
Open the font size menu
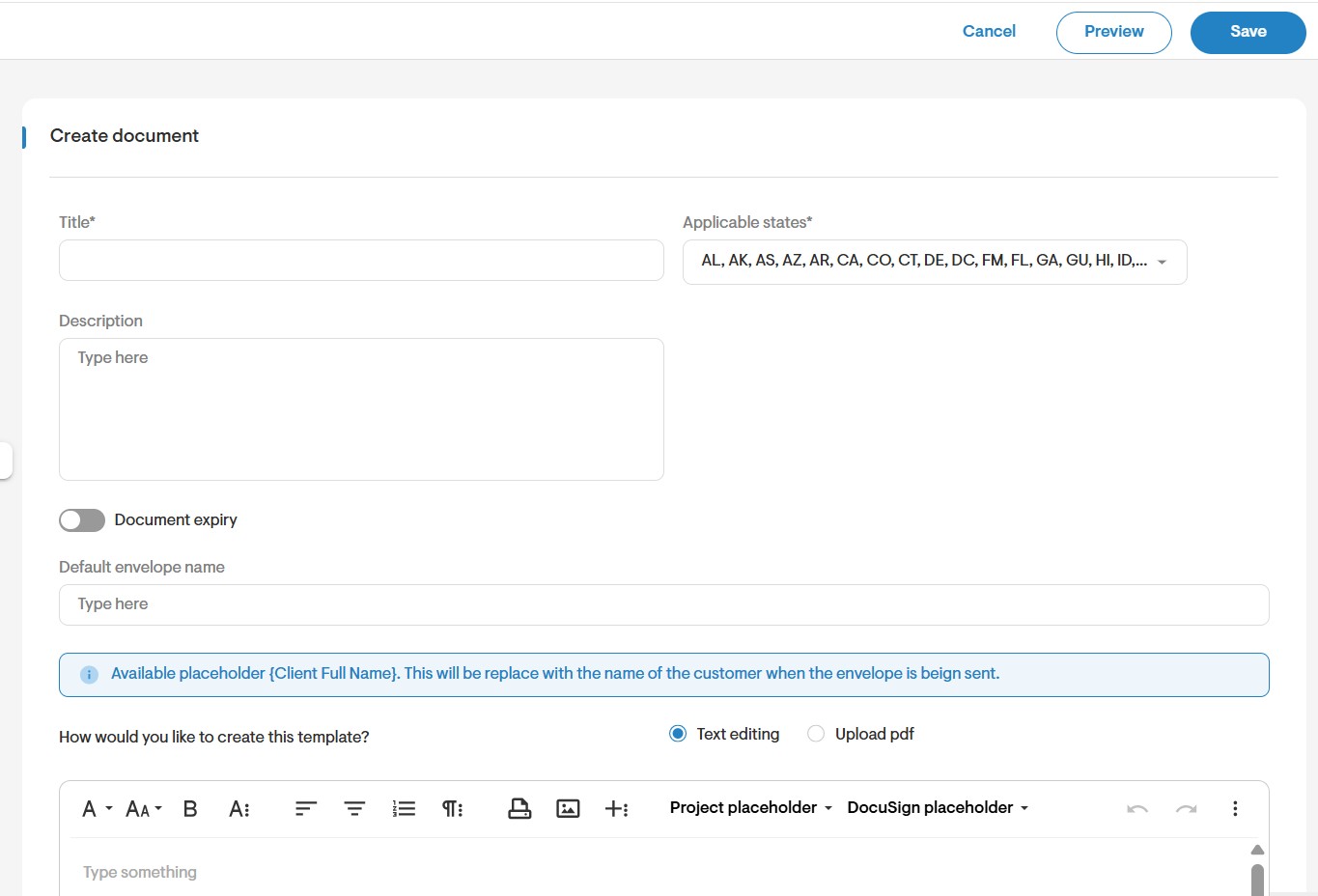144,808
